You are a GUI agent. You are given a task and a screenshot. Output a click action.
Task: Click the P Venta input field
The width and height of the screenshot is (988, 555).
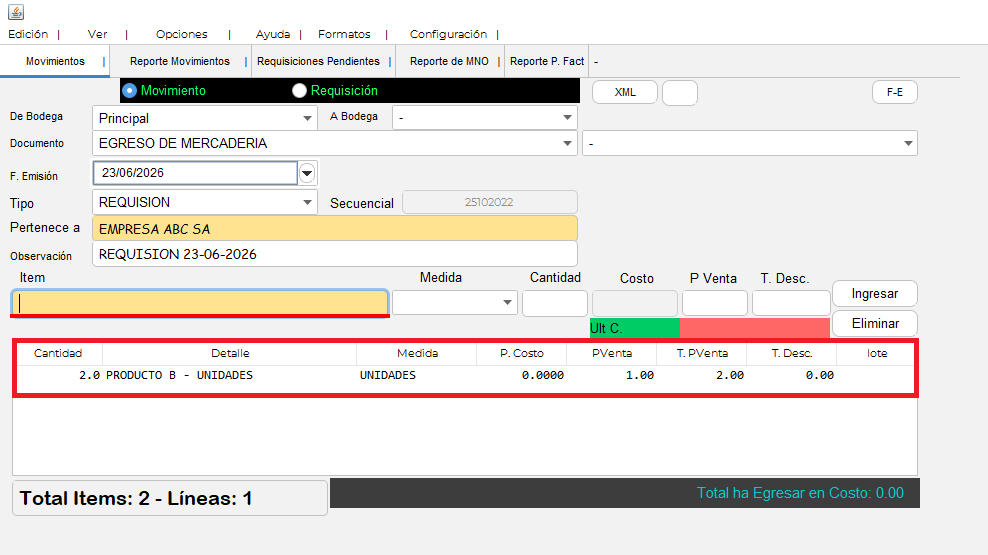coord(715,303)
